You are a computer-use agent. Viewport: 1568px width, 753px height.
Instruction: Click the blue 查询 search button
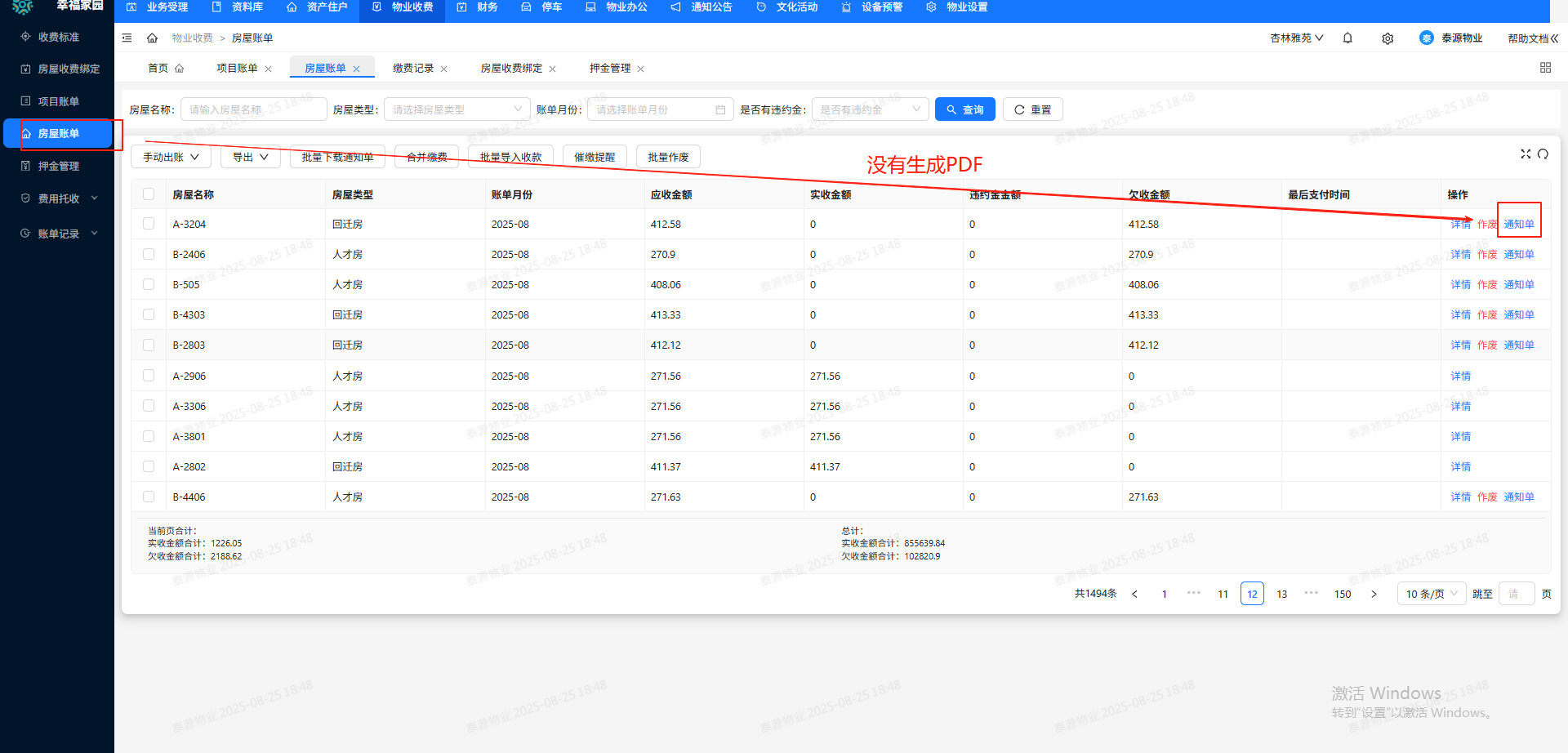point(964,110)
